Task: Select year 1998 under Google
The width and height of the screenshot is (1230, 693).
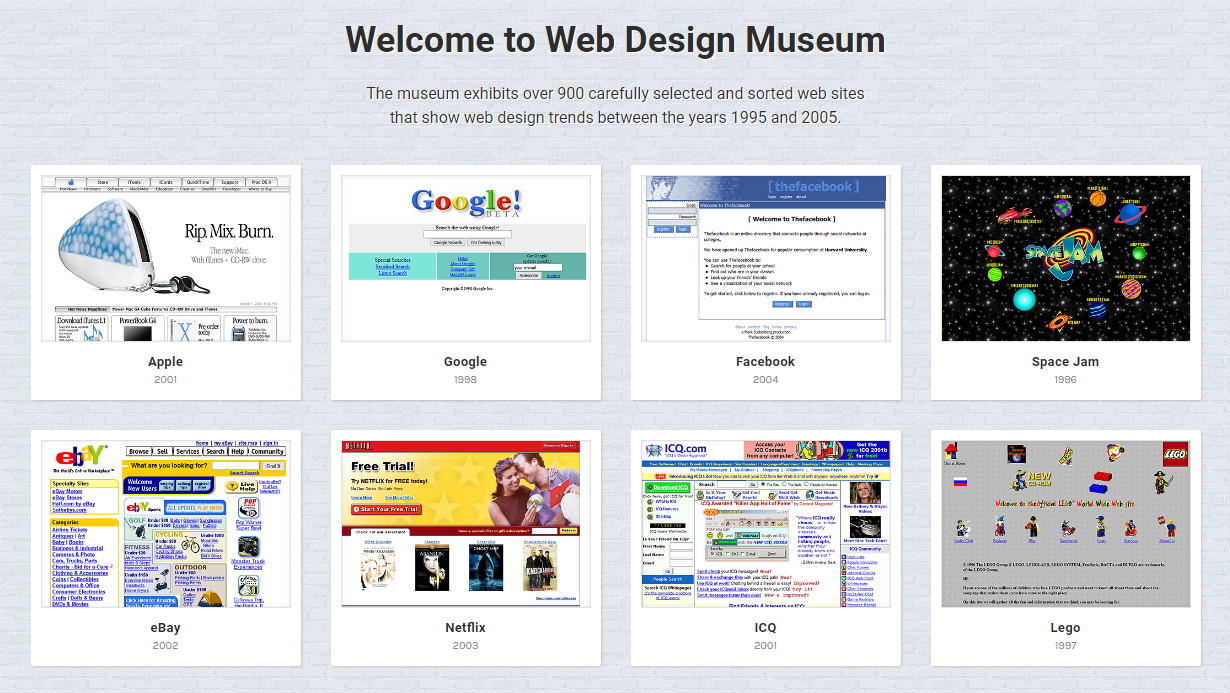Action: pyautogui.click(x=466, y=380)
